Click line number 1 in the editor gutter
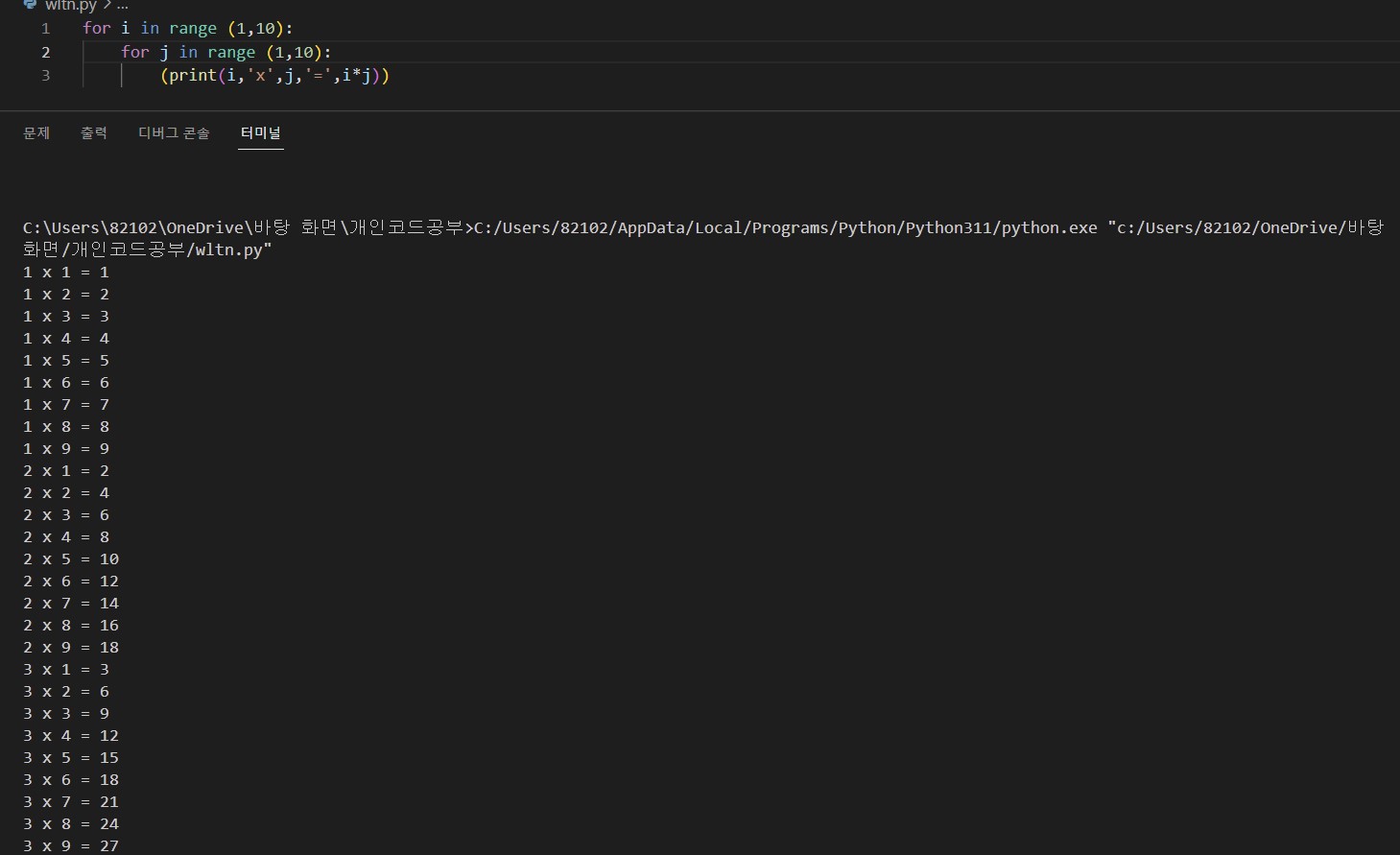The height and width of the screenshot is (855, 1400). click(45, 29)
